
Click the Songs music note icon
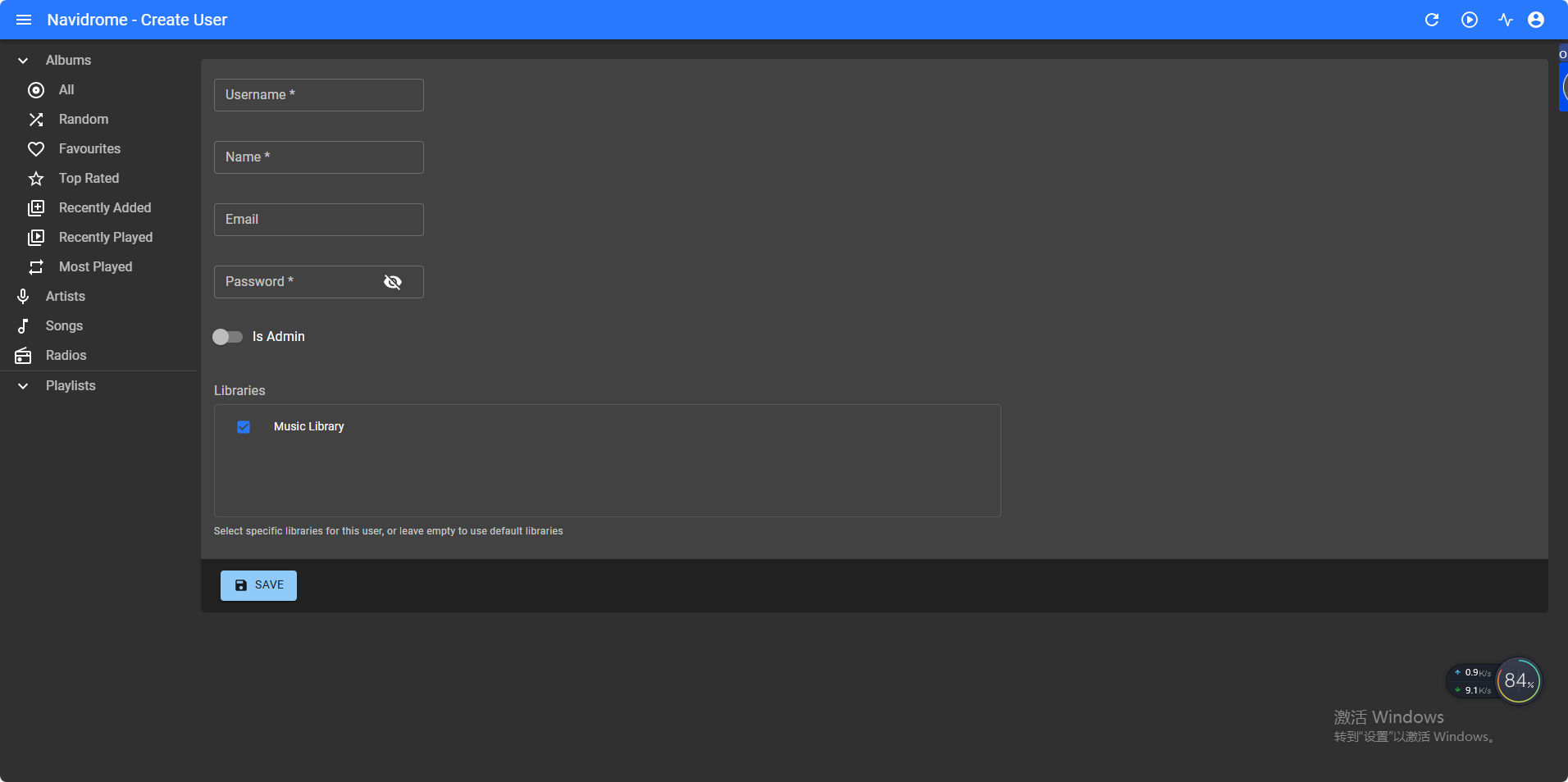coord(23,326)
